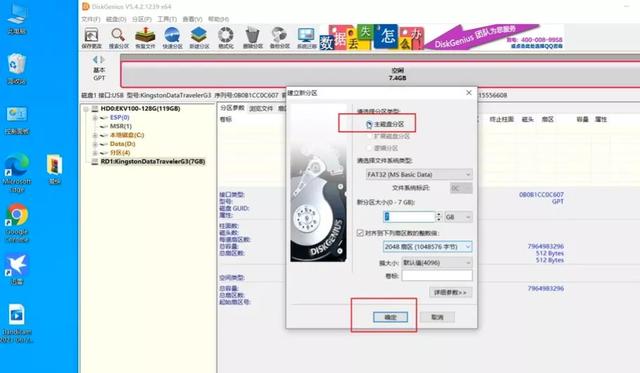Launch the Recover Files (恢复文件) toolbar icon
The image size is (640, 373).
(x=145, y=38)
